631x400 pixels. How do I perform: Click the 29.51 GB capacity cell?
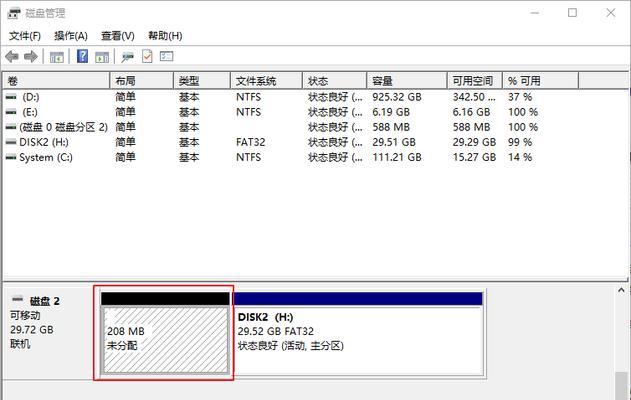[x=394, y=142]
